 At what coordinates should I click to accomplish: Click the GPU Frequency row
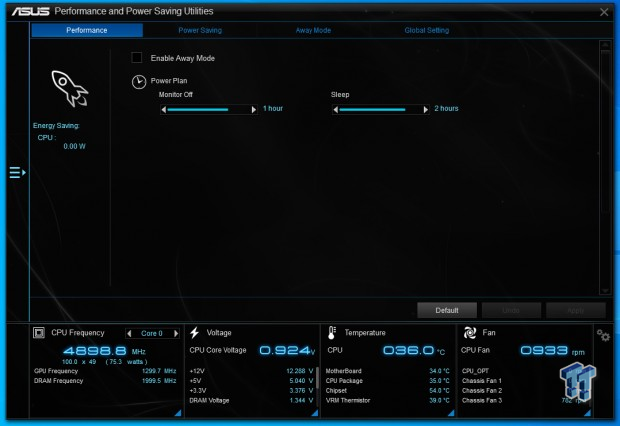tap(105, 371)
